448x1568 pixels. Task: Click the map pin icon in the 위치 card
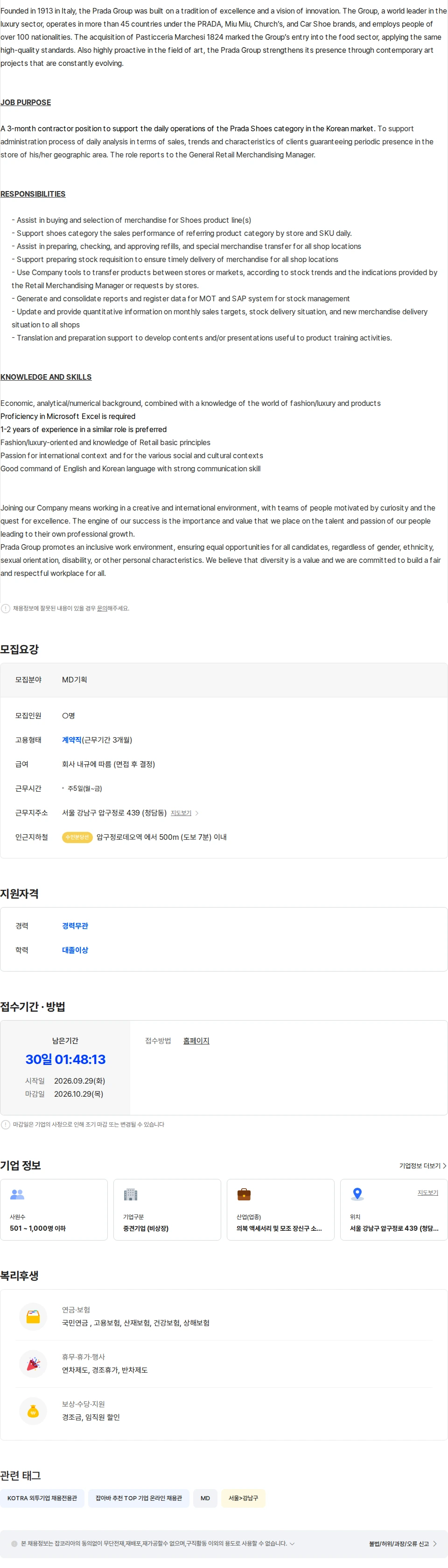[x=357, y=1194]
